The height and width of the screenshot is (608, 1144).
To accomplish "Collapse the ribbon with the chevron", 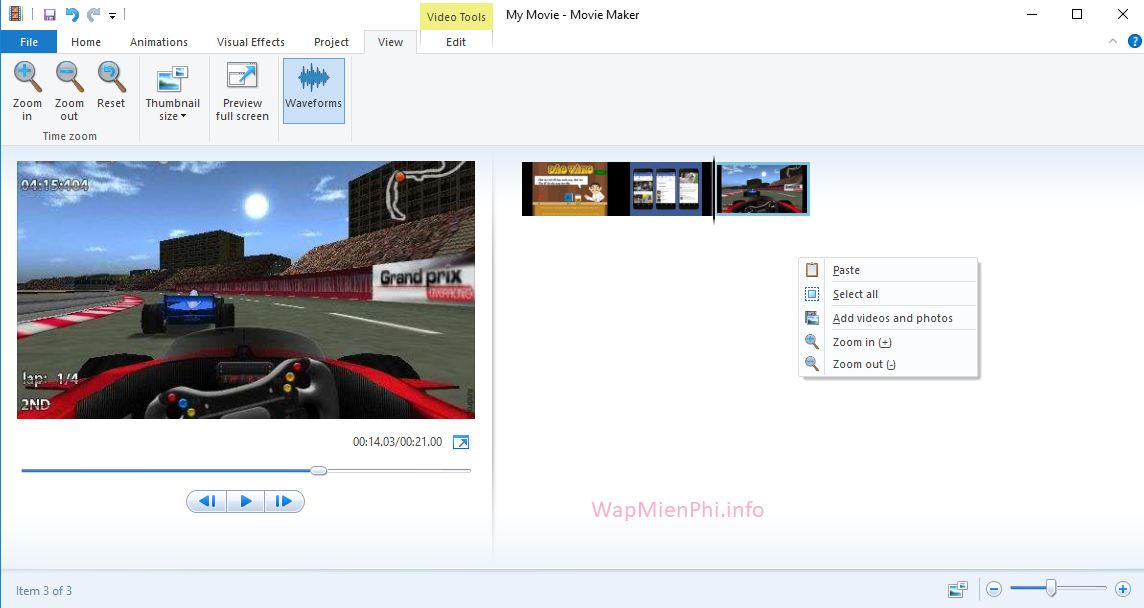I will point(1113,42).
